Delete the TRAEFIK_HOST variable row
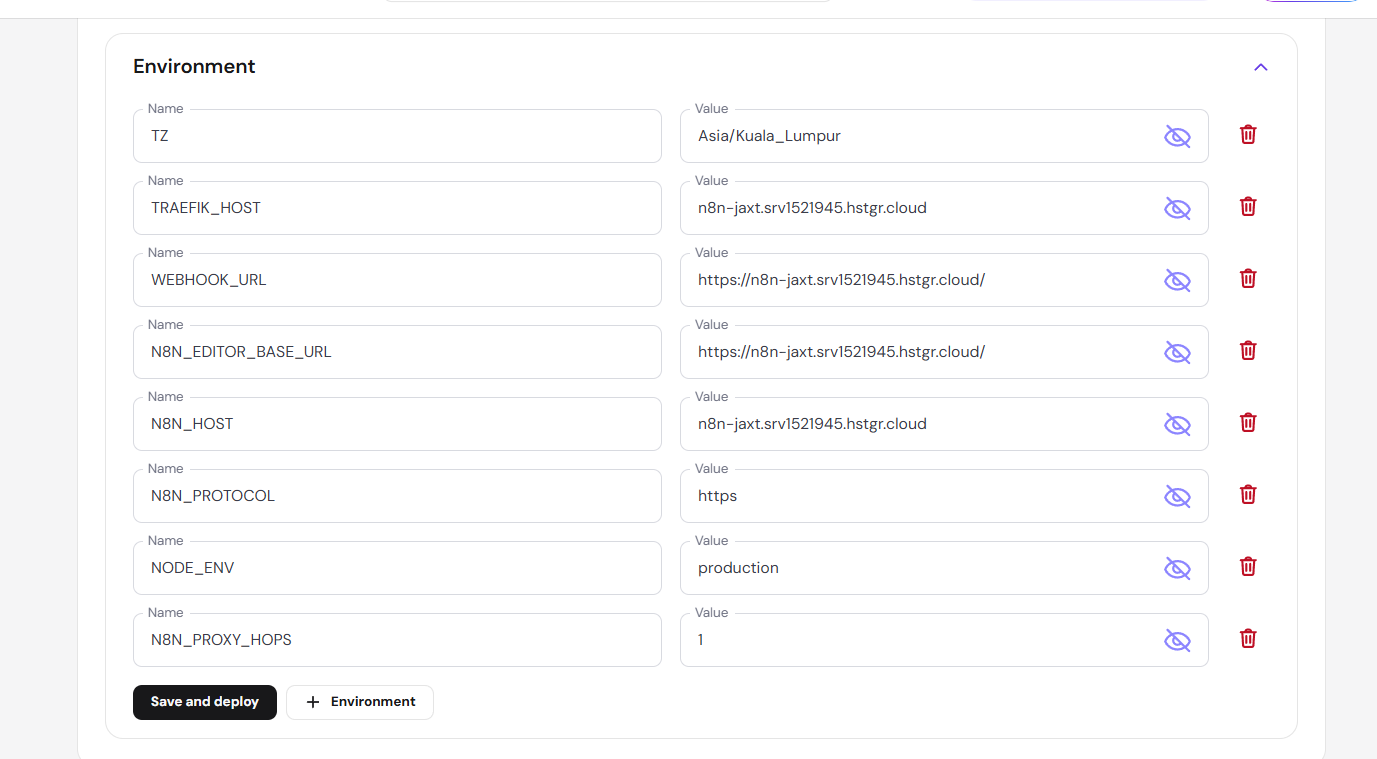This screenshot has height=759, width=1377. [x=1248, y=207]
